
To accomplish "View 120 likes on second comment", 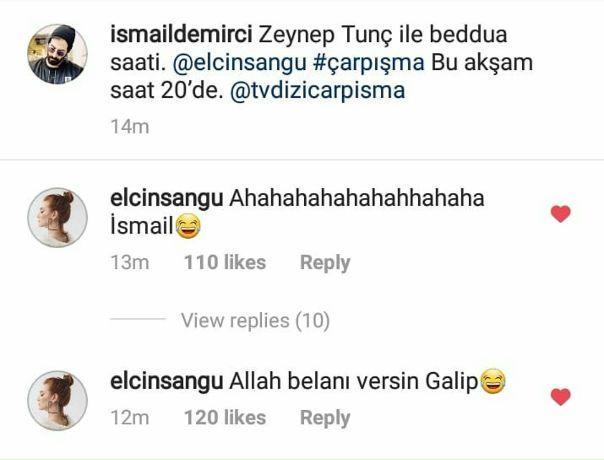I will 225,418.
